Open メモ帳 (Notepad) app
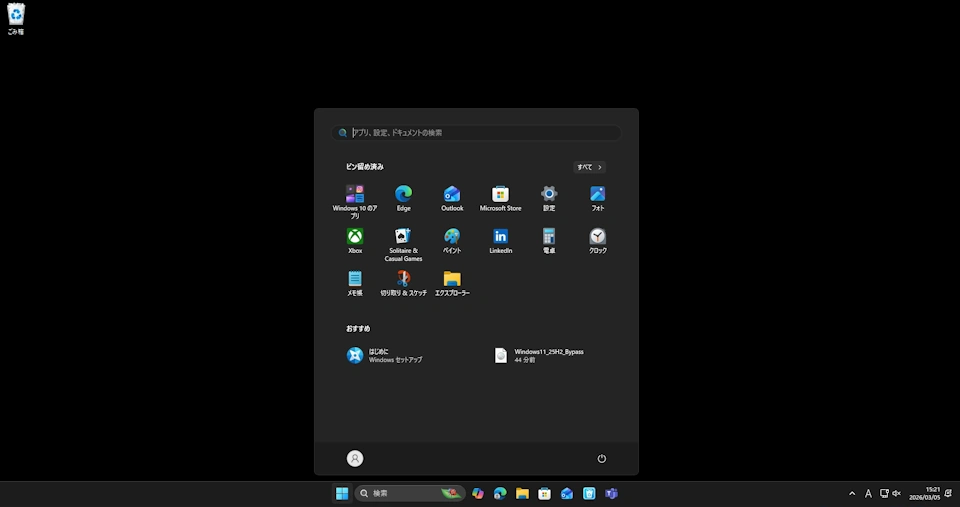Viewport: 960px width, 507px height. click(x=354, y=284)
